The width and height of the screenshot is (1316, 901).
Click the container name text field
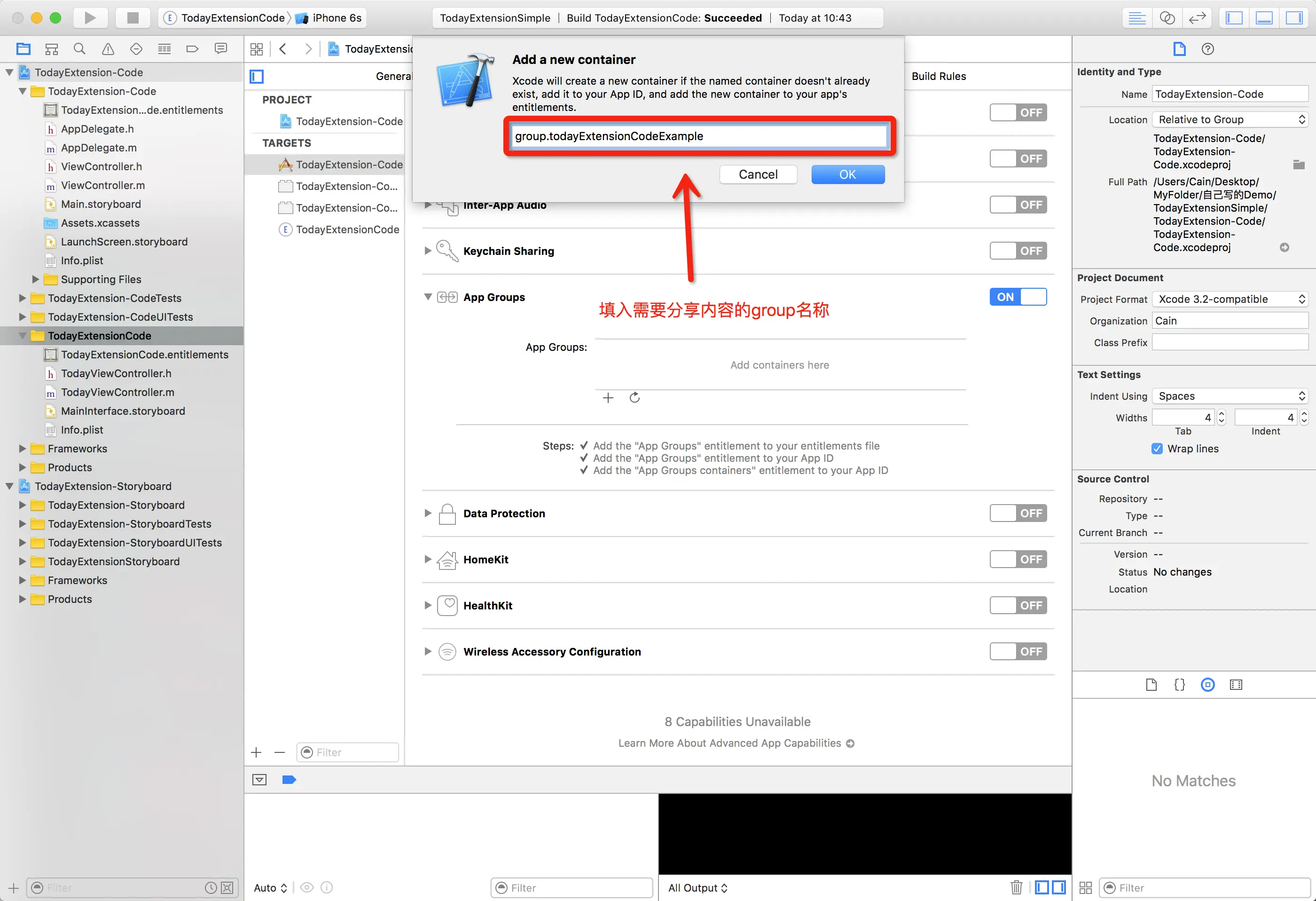697,136
